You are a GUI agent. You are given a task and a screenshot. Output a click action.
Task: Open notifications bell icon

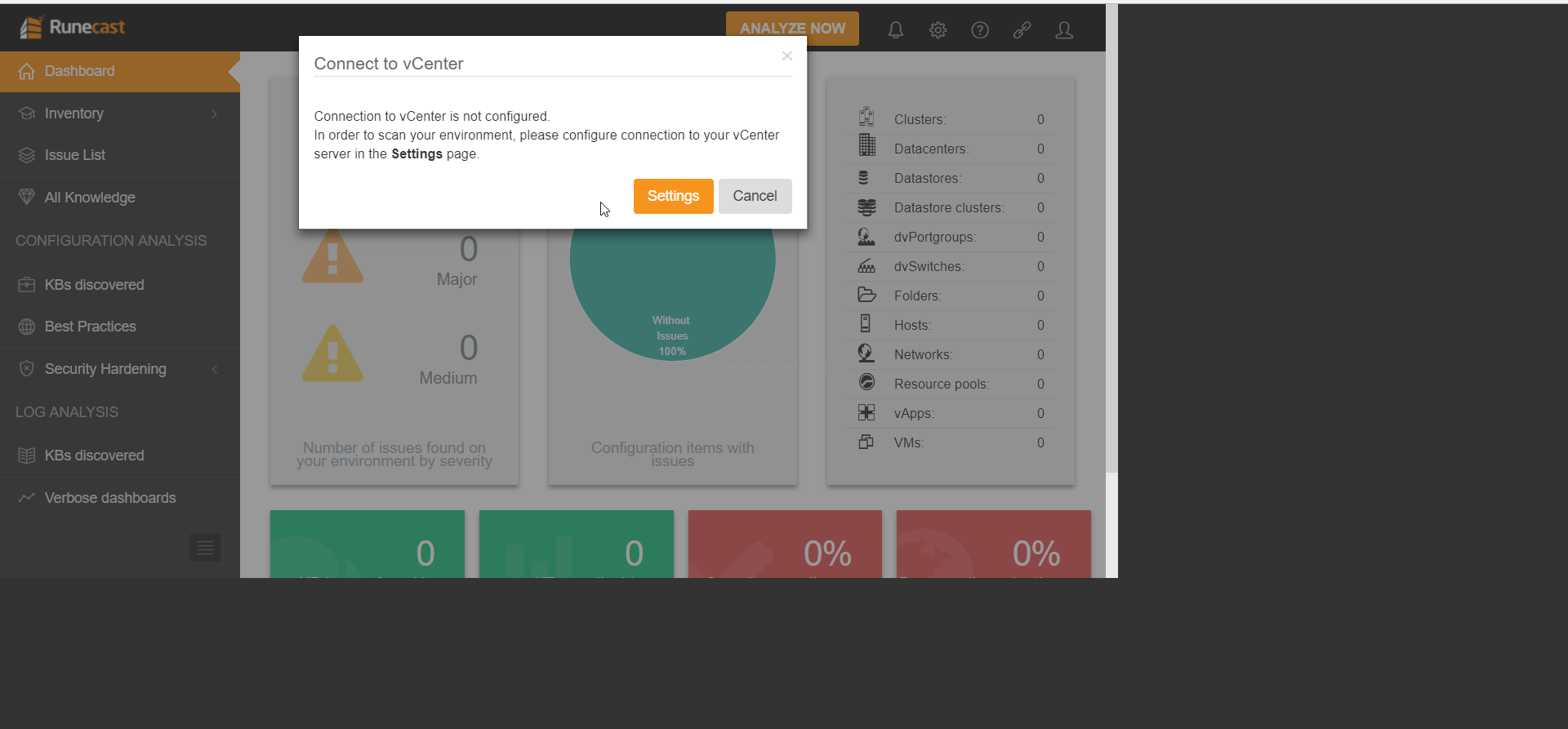[x=896, y=30]
